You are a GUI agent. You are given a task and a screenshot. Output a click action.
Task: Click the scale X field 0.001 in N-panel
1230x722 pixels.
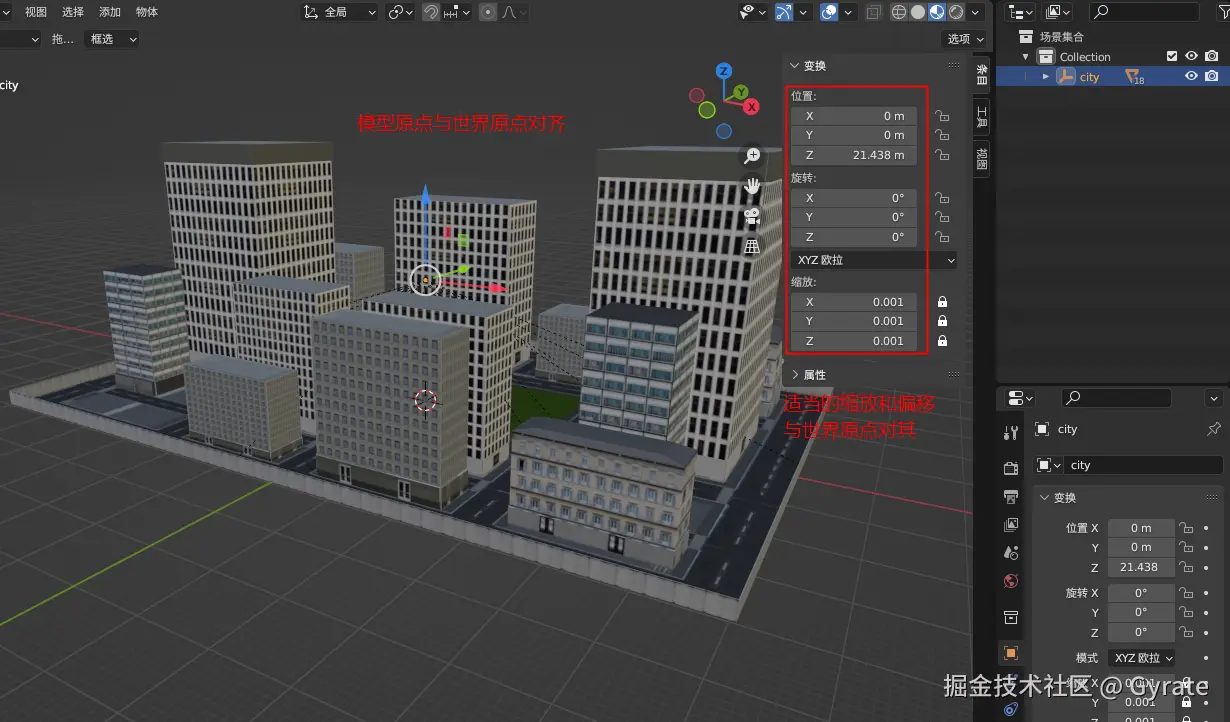point(854,302)
